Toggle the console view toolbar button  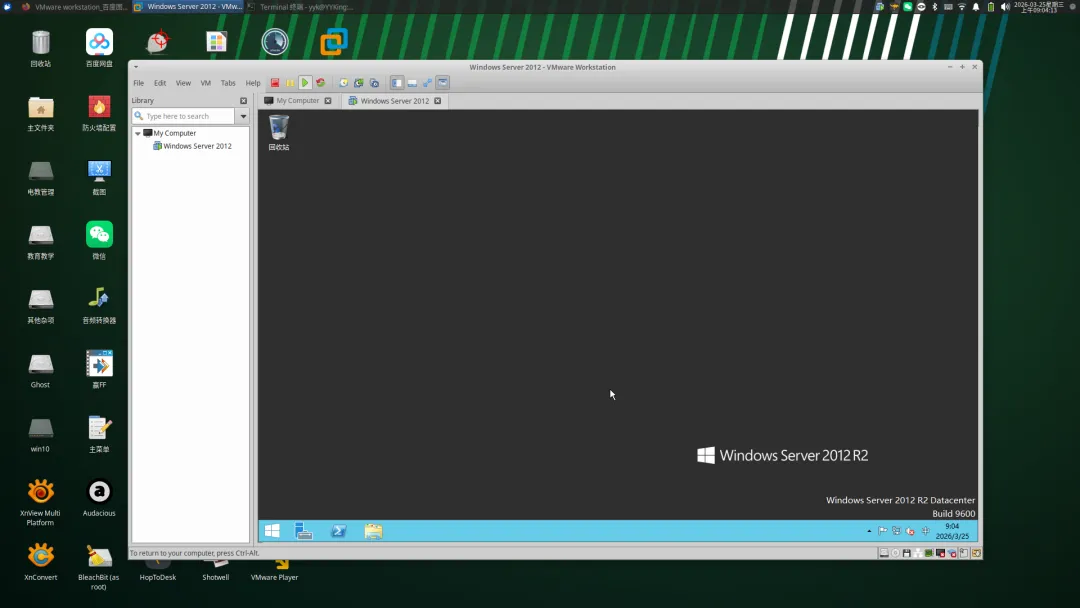coord(443,83)
